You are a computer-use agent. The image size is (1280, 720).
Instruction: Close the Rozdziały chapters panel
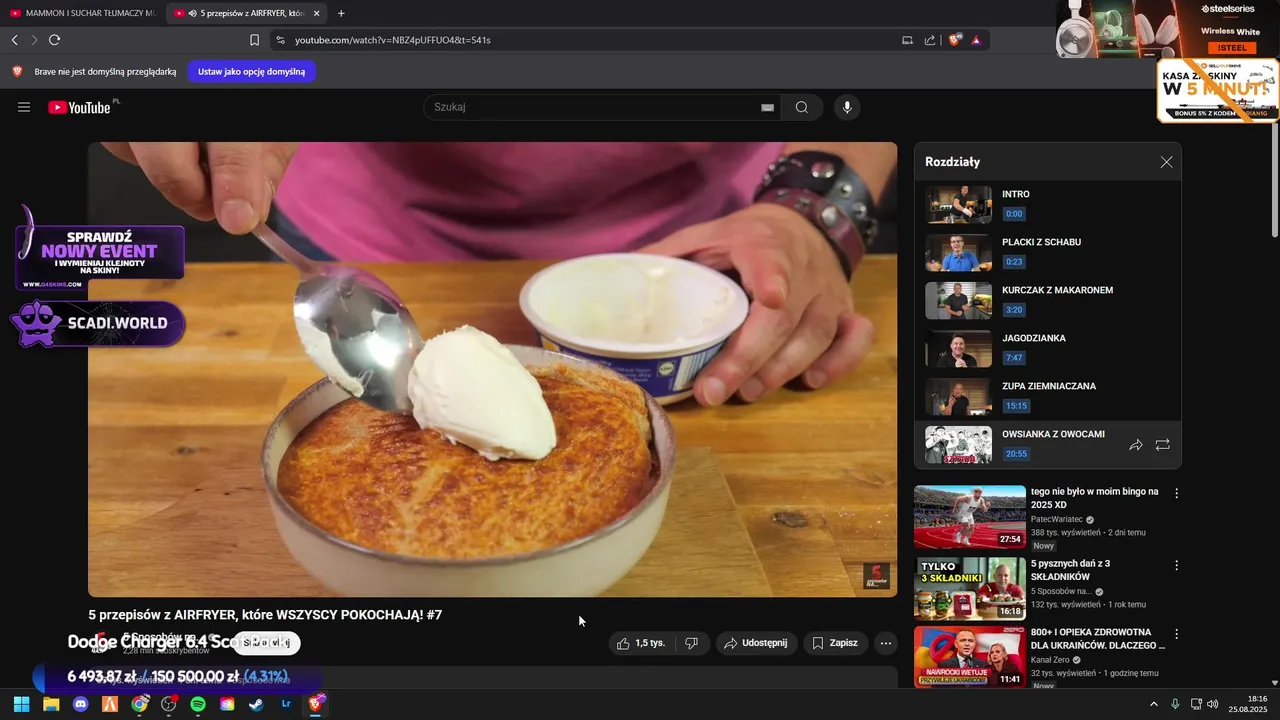1166,162
